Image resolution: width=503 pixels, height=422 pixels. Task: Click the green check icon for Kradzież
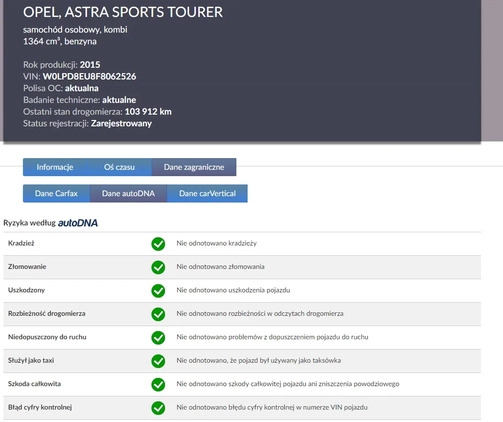(158, 244)
